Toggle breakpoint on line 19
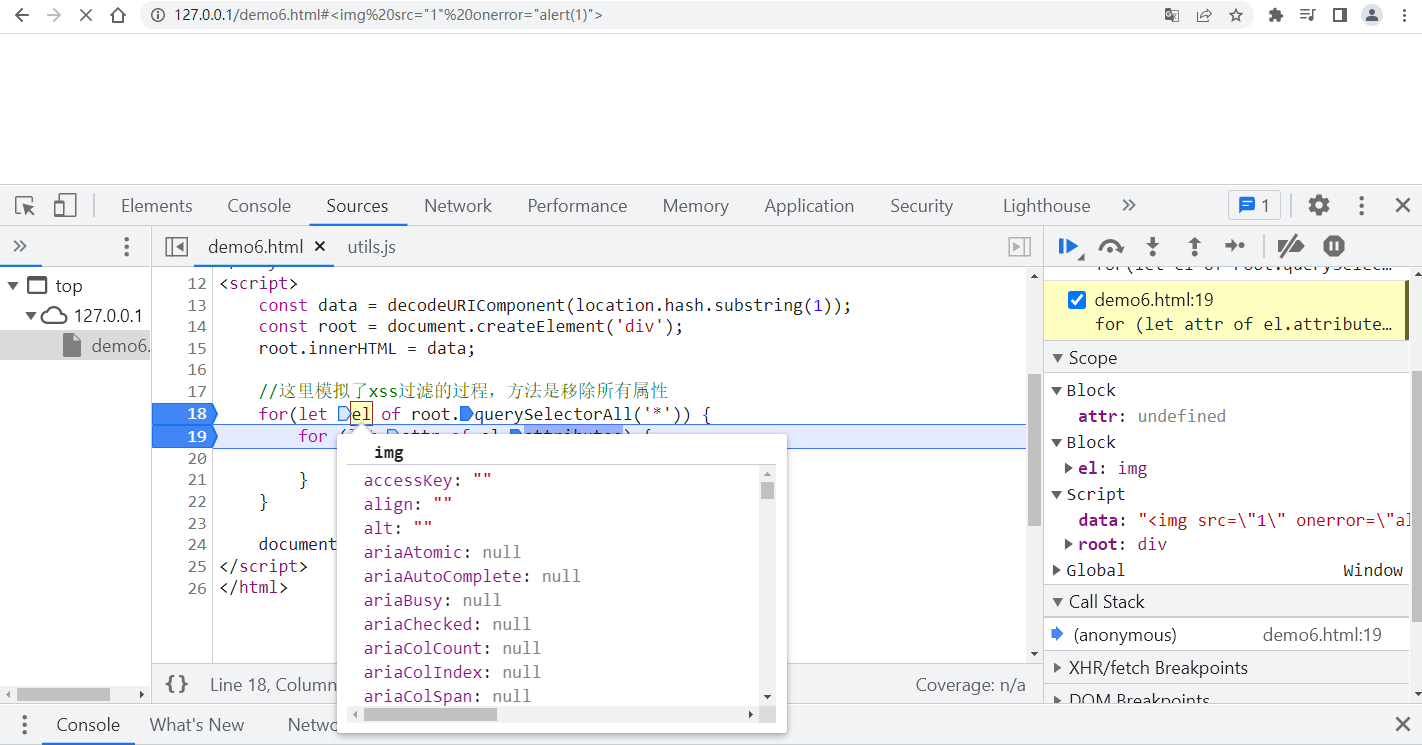The image size is (1422, 745). (184, 436)
